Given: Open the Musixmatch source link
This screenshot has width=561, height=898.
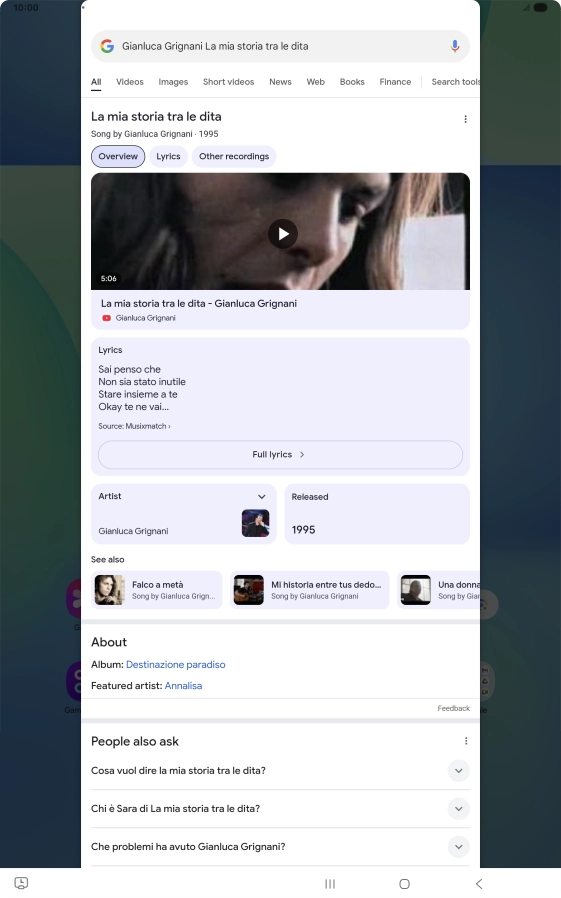Looking at the screenshot, I should [x=134, y=426].
